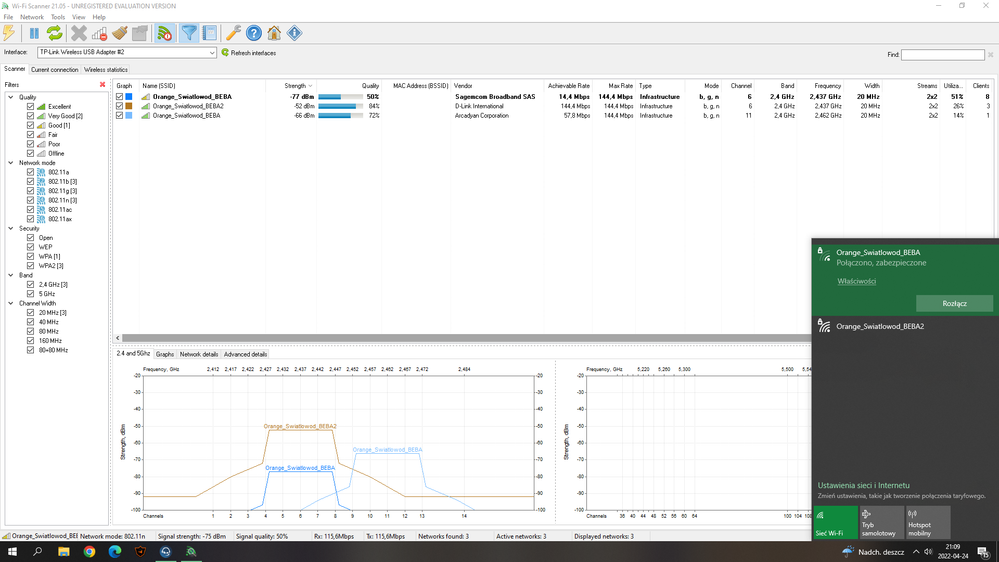Open the Interface adapter dropdown

[x=212, y=53]
